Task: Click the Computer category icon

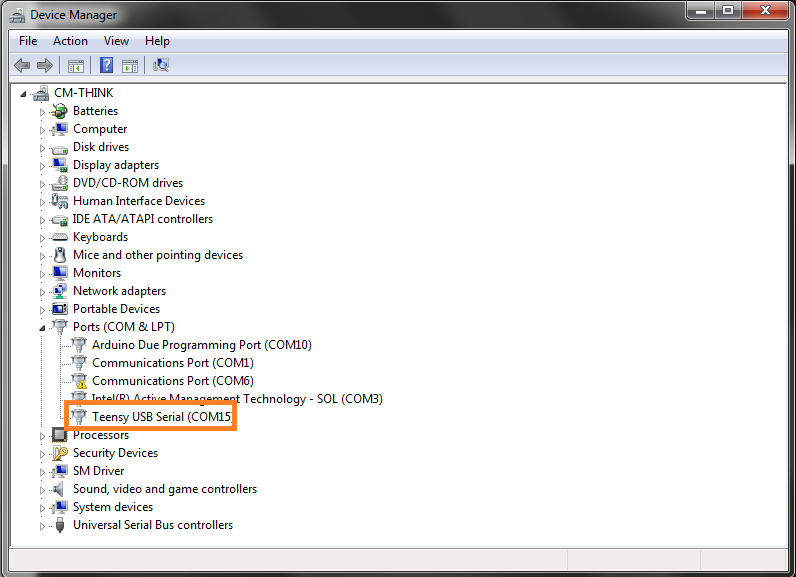Action: tap(60, 129)
